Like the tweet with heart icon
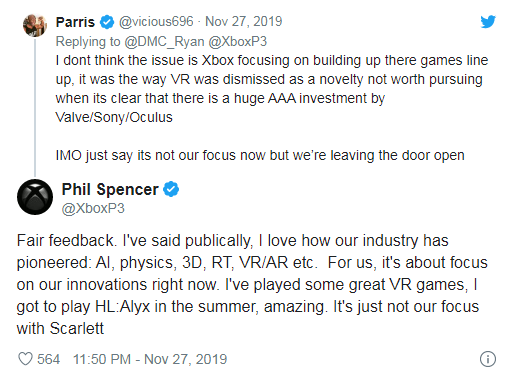 [25, 359]
